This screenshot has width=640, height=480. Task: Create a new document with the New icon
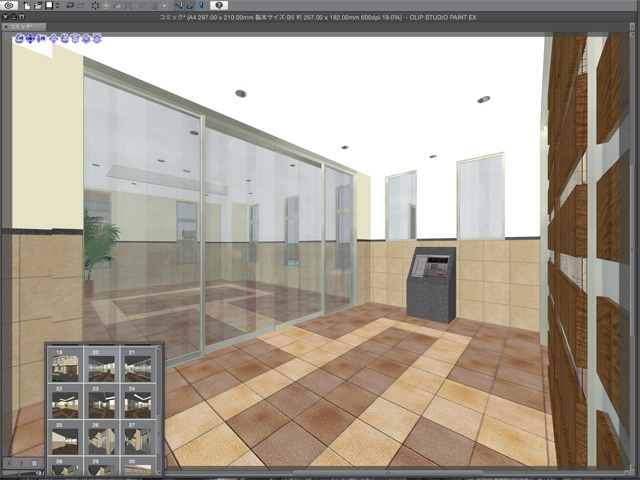(27, 5)
